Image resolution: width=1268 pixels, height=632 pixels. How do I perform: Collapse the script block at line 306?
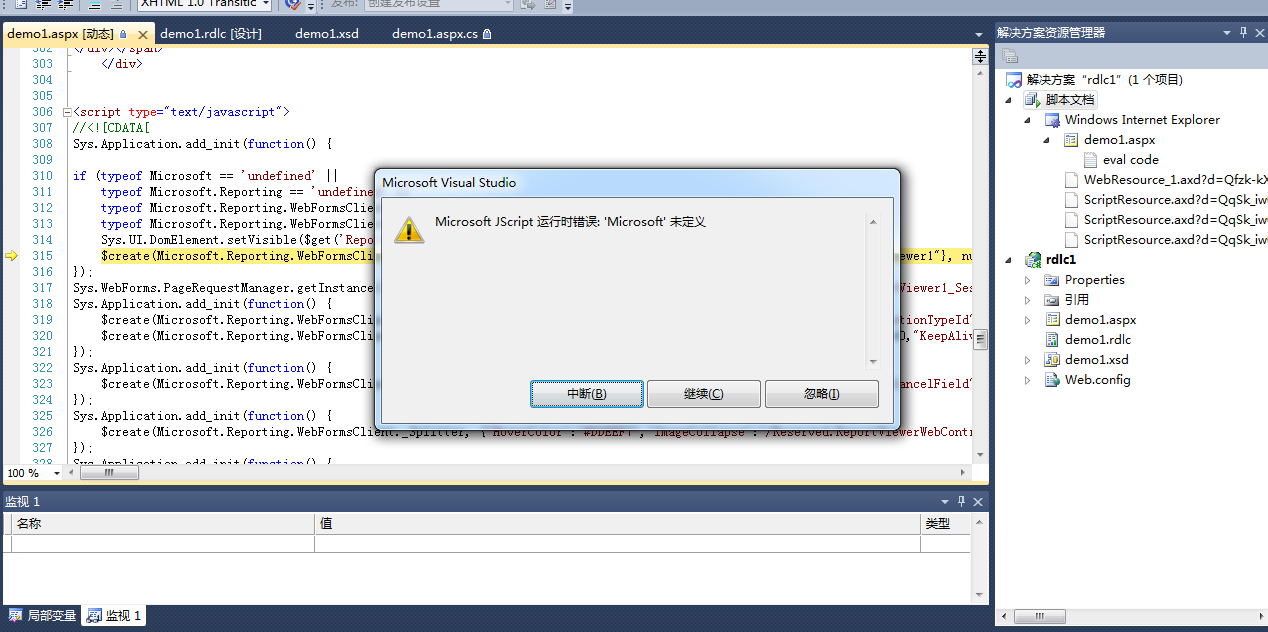[x=67, y=112]
